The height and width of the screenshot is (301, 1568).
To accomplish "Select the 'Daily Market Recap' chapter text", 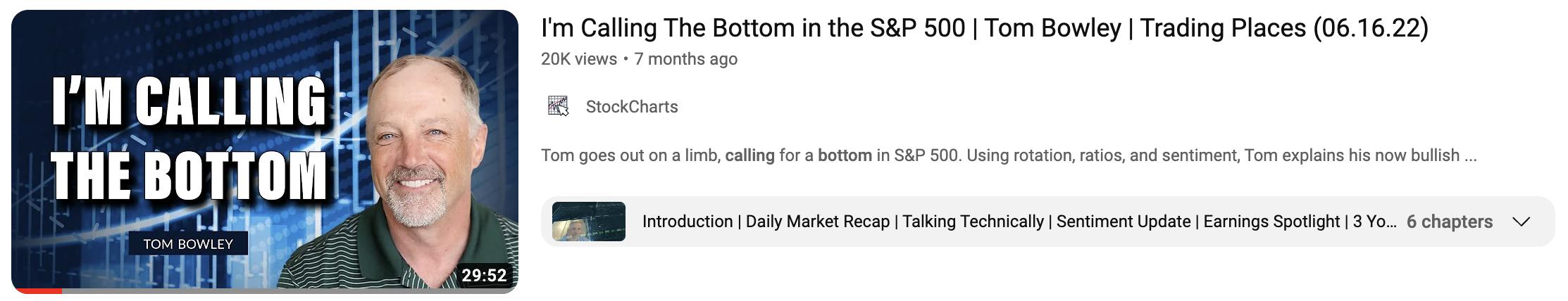I will pyautogui.click(x=817, y=222).
